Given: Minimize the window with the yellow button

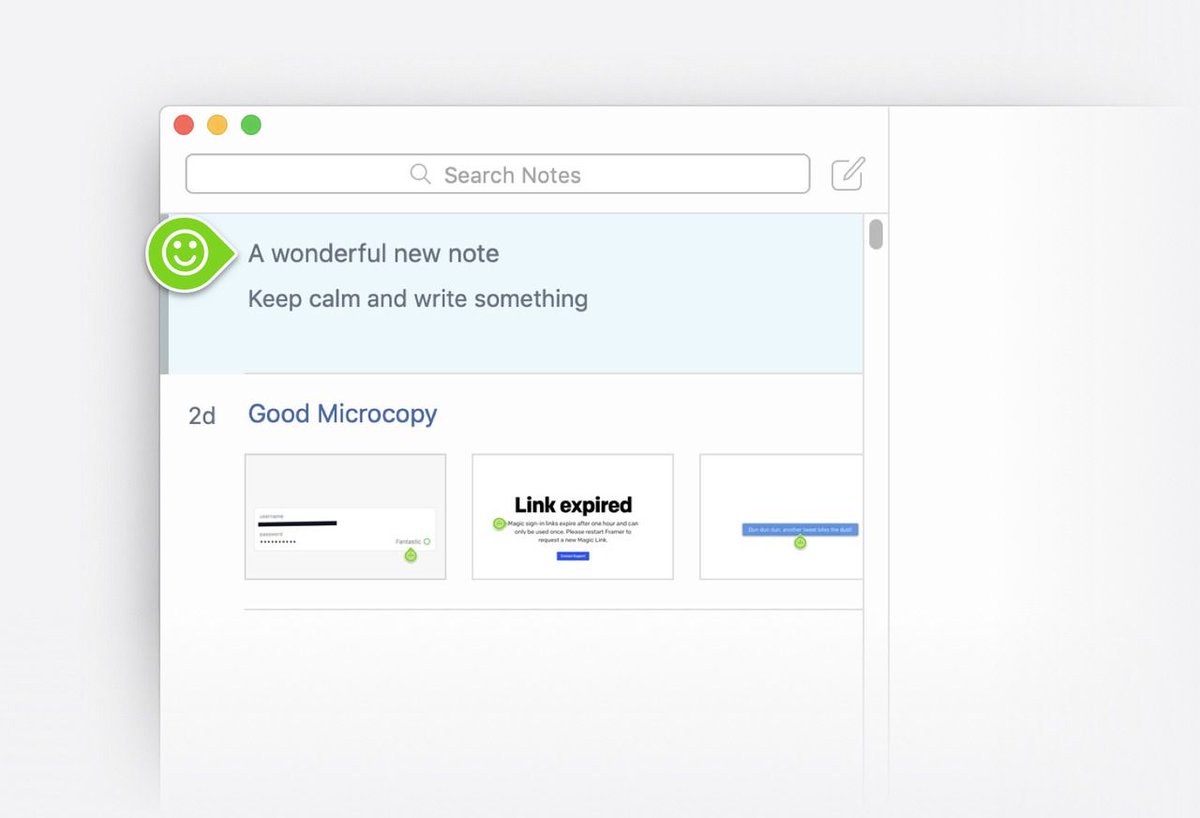Looking at the screenshot, I should pos(217,125).
